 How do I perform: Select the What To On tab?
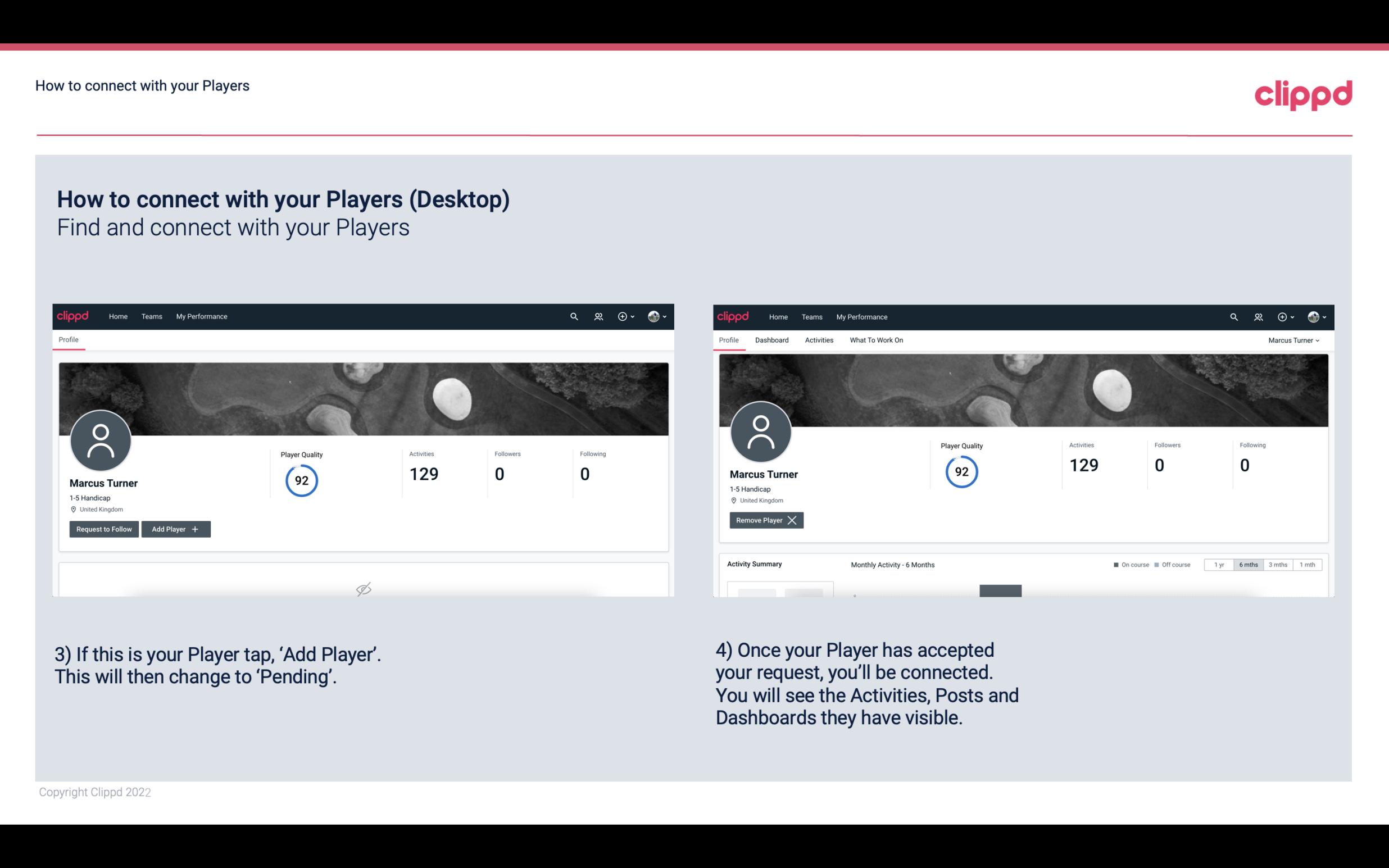coord(876,340)
